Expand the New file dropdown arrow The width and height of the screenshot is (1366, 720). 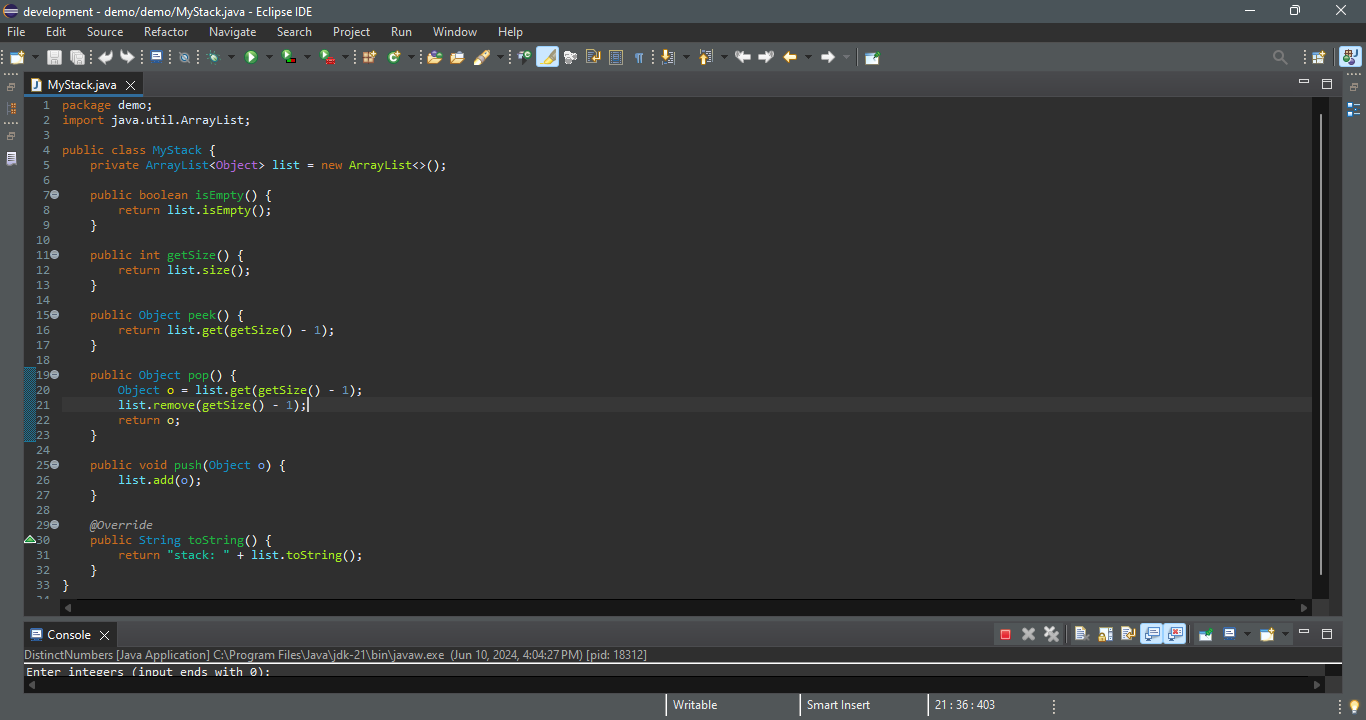(36, 57)
